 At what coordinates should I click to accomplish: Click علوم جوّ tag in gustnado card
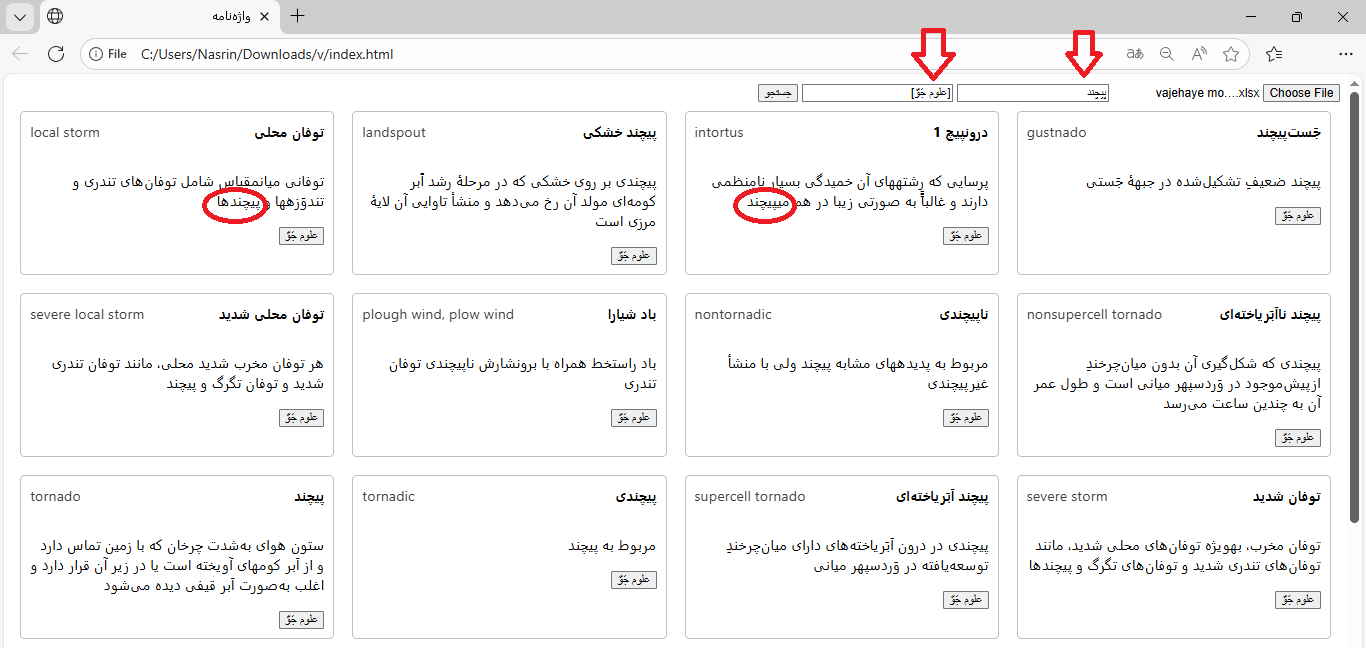(x=1297, y=216)
